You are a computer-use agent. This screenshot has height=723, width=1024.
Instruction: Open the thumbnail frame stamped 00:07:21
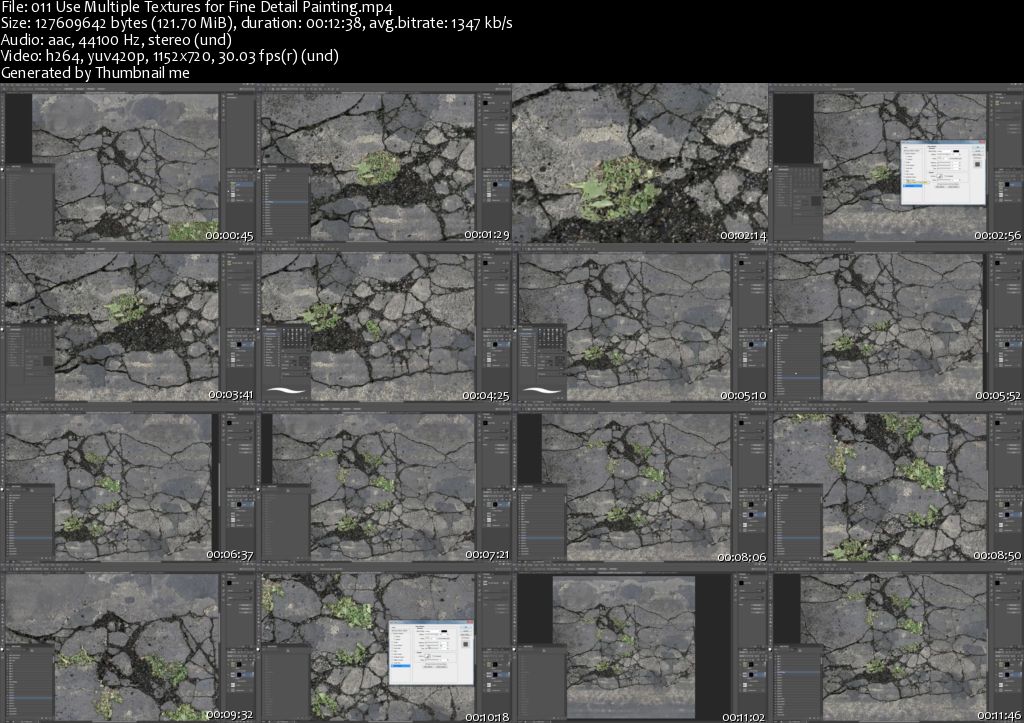pos(384,483)
